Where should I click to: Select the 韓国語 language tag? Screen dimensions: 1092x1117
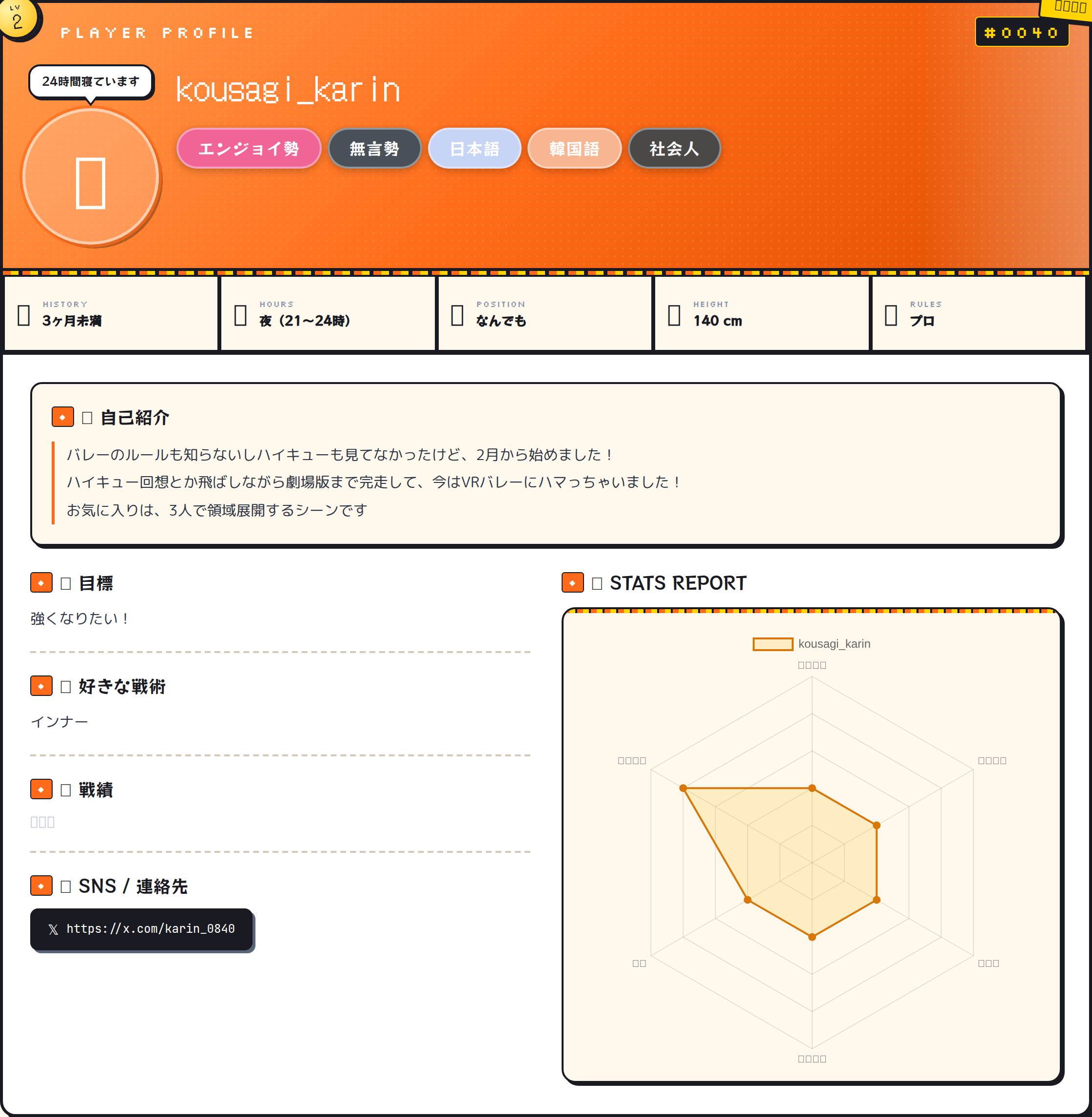click(574, 149)
